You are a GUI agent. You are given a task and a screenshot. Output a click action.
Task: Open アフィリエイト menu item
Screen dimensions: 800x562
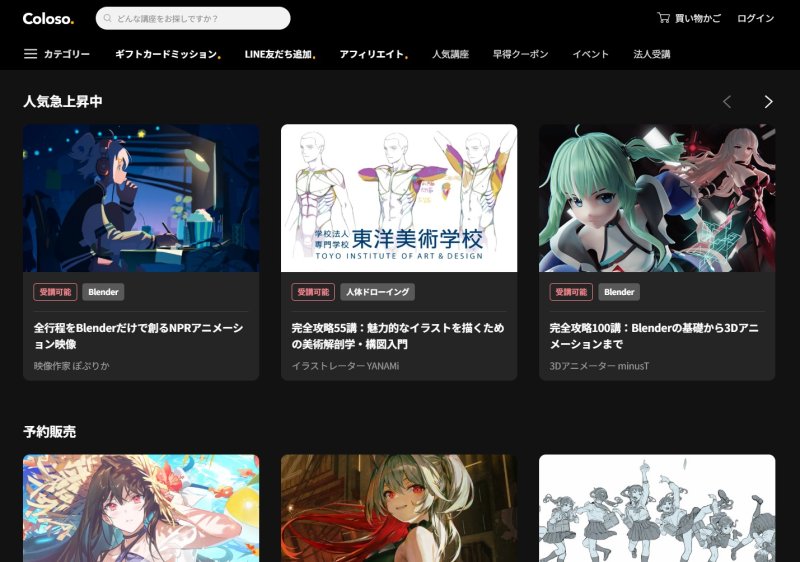(372, 54)
